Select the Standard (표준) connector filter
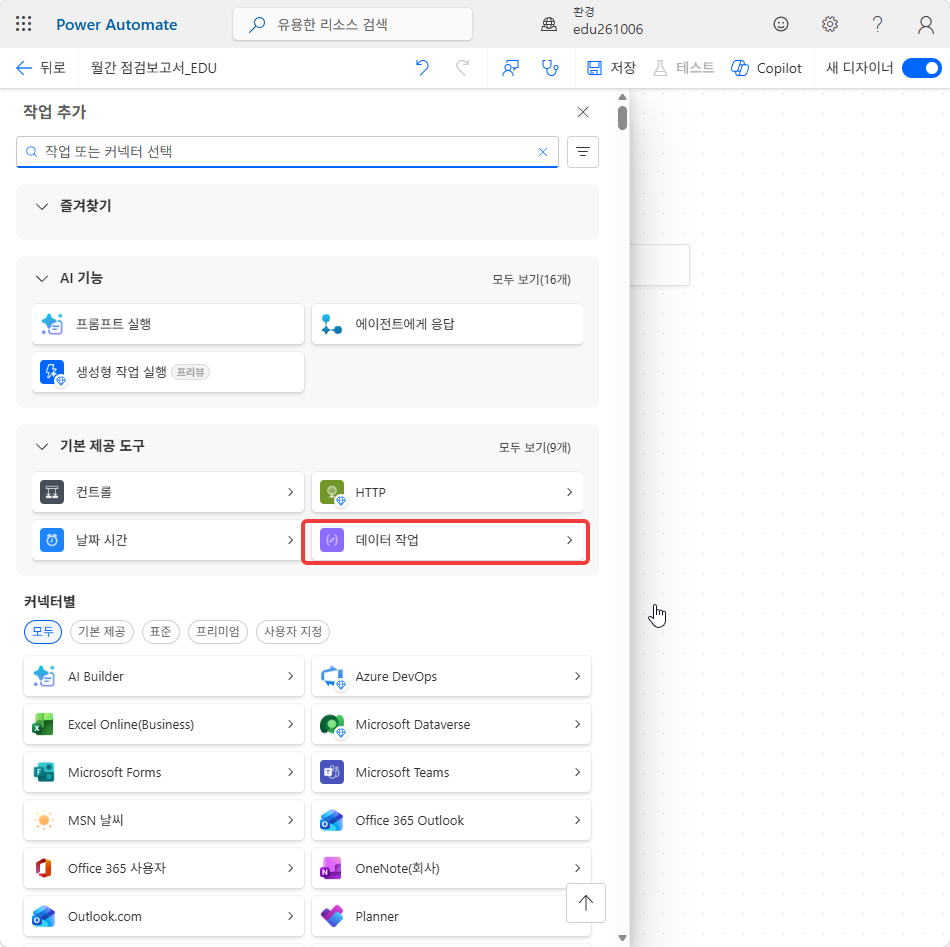Screen dimensions: 950x947 (161, 632)
